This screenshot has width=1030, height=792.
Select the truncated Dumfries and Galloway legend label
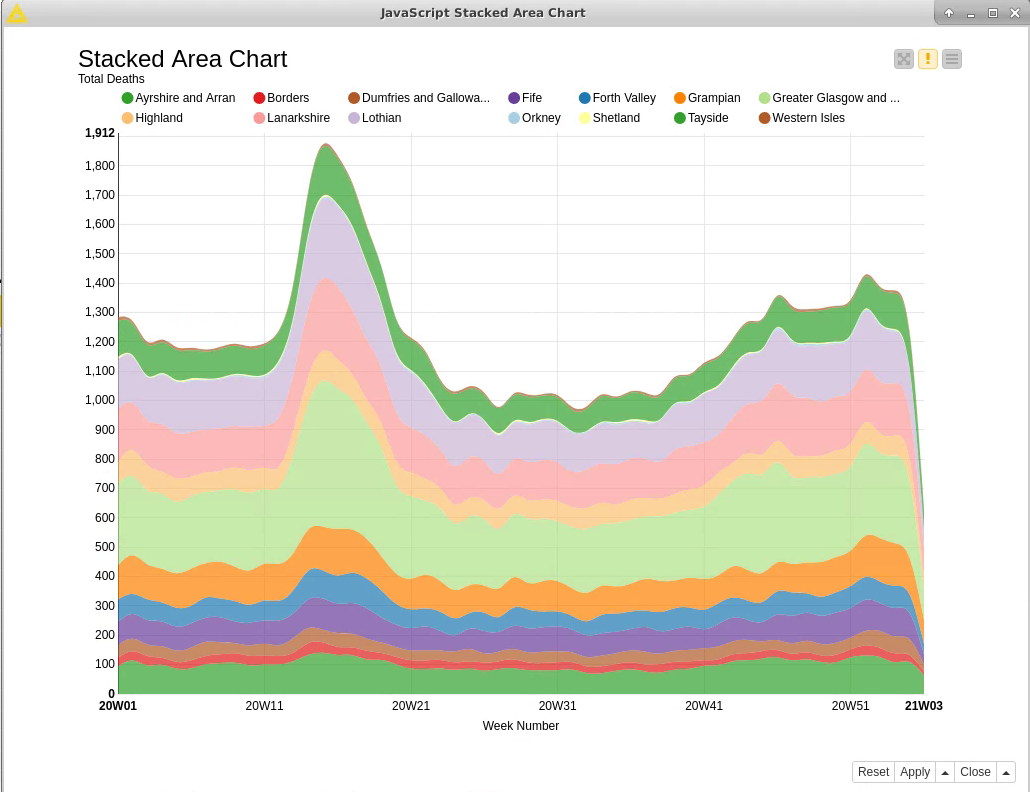425,98
